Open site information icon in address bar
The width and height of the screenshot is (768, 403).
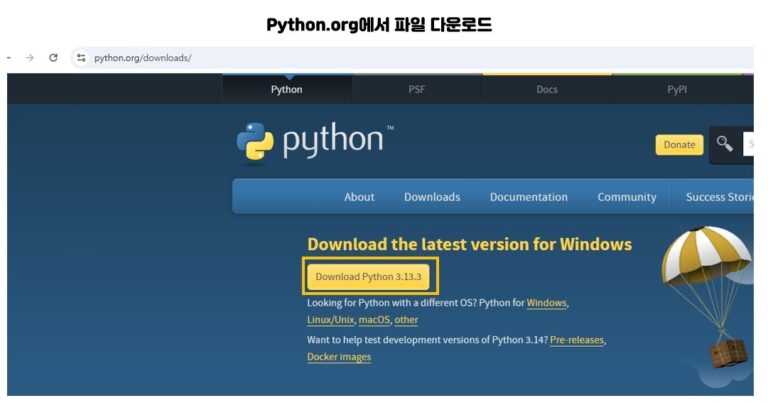tap(81, 58)
